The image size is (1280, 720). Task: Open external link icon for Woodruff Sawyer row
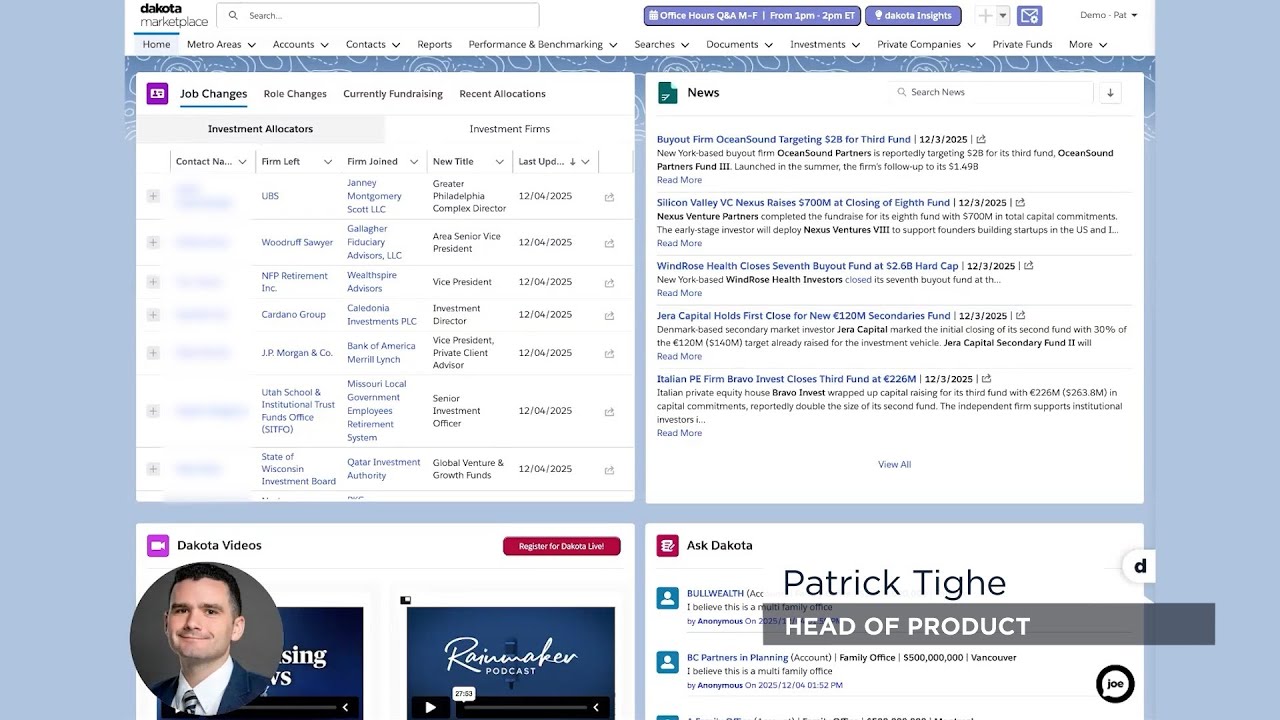point(609,243)
